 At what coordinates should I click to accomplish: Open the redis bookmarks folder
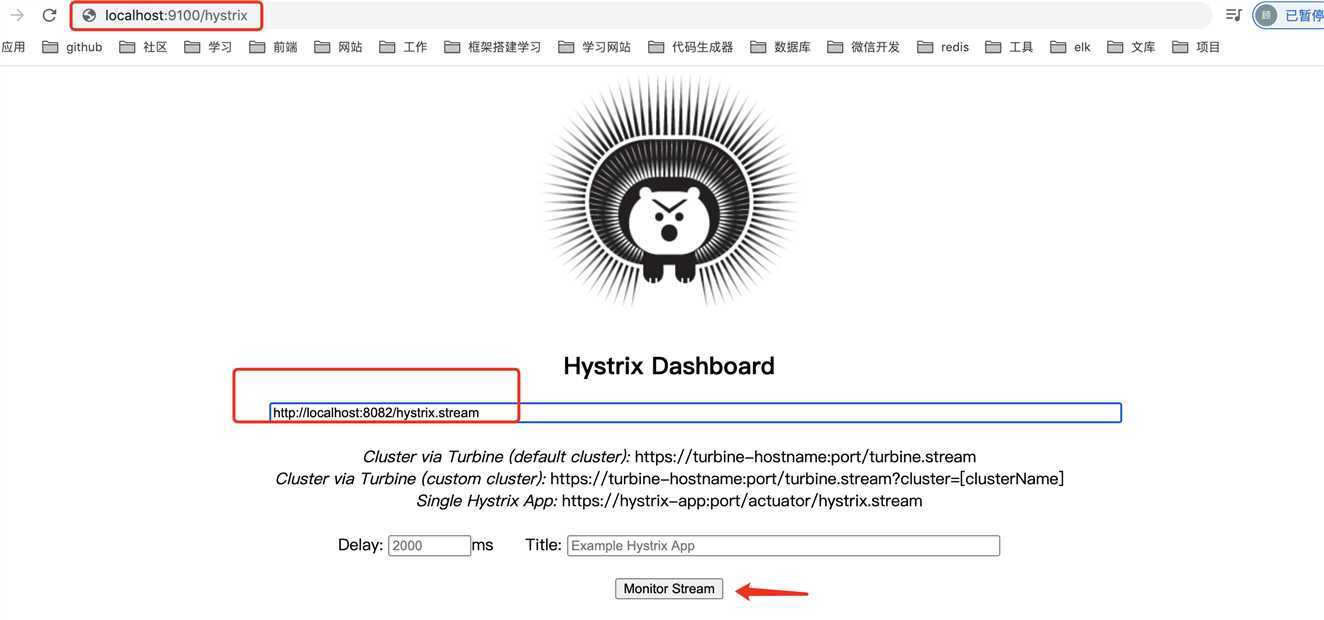click(943, 47)
